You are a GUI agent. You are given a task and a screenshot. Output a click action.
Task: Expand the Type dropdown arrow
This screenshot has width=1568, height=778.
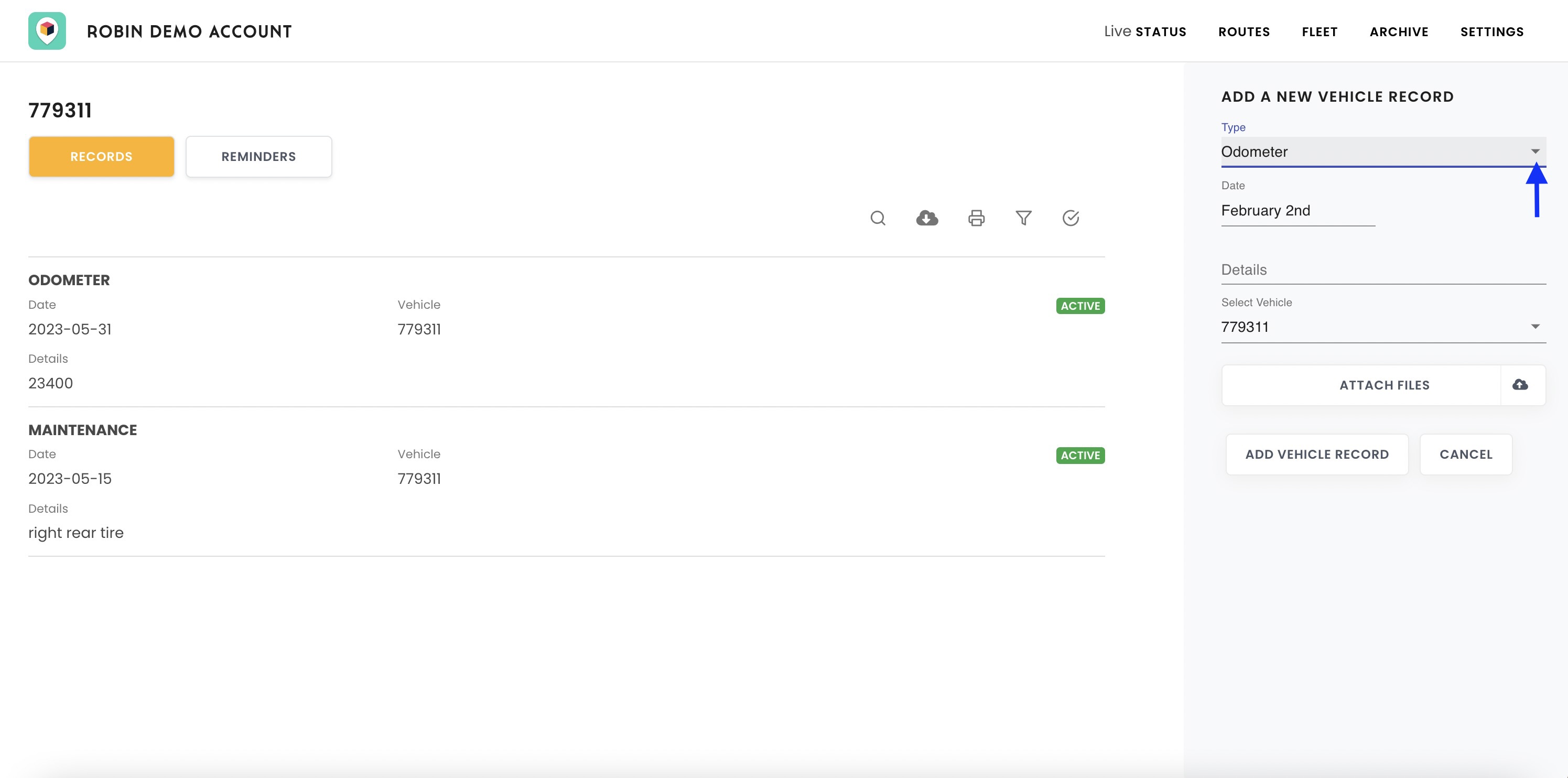point(1534,152)
